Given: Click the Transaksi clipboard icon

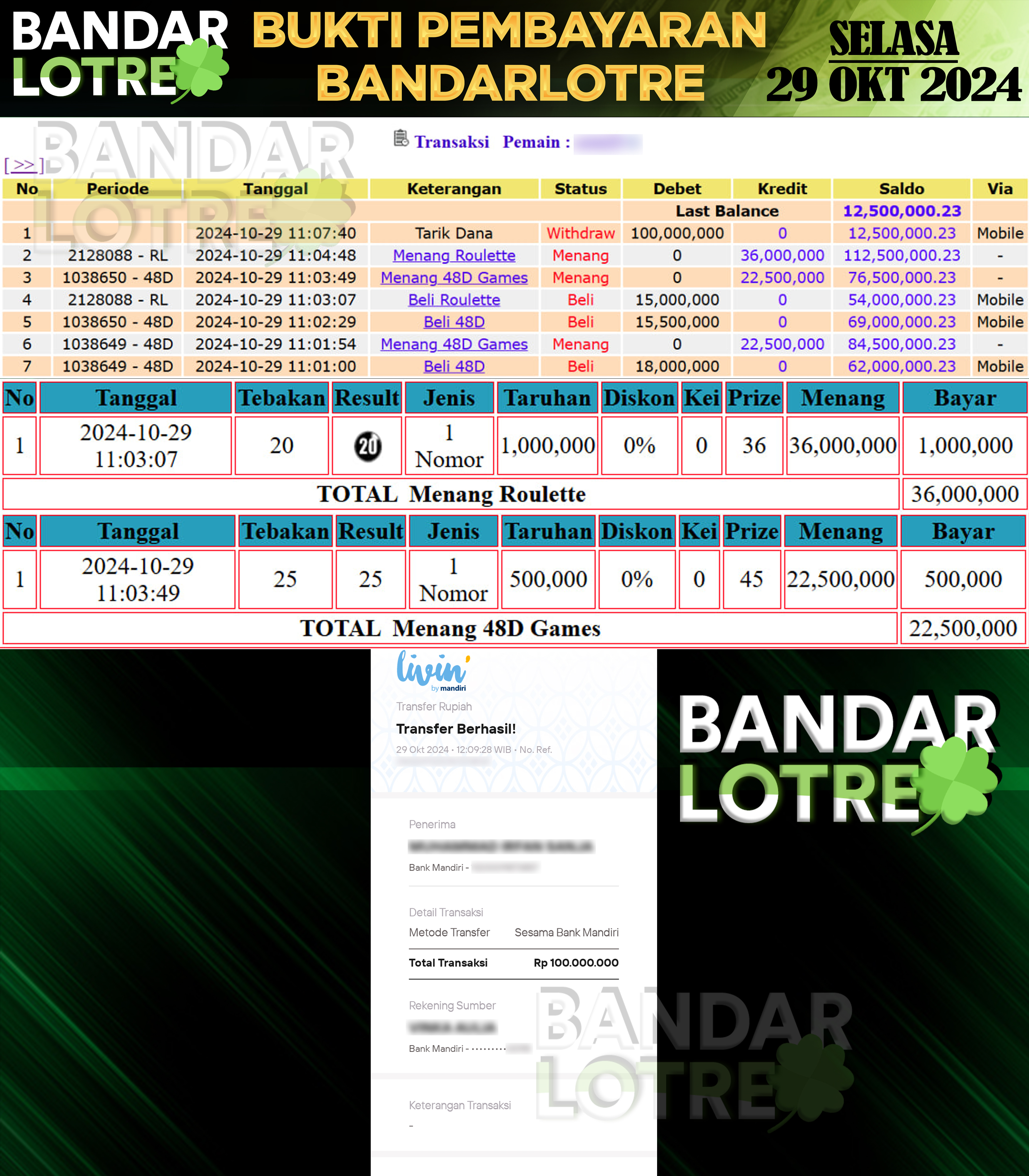Looking at the screenshot, I should point(401,139).
